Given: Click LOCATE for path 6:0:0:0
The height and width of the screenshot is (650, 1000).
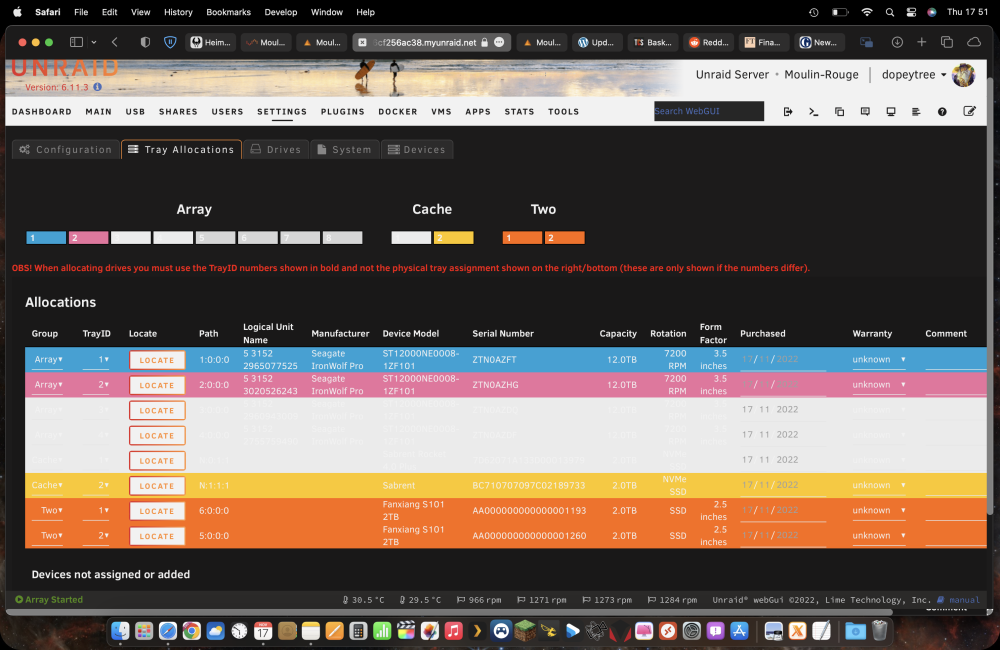Looking at the screenshot, I should point(157,511).
